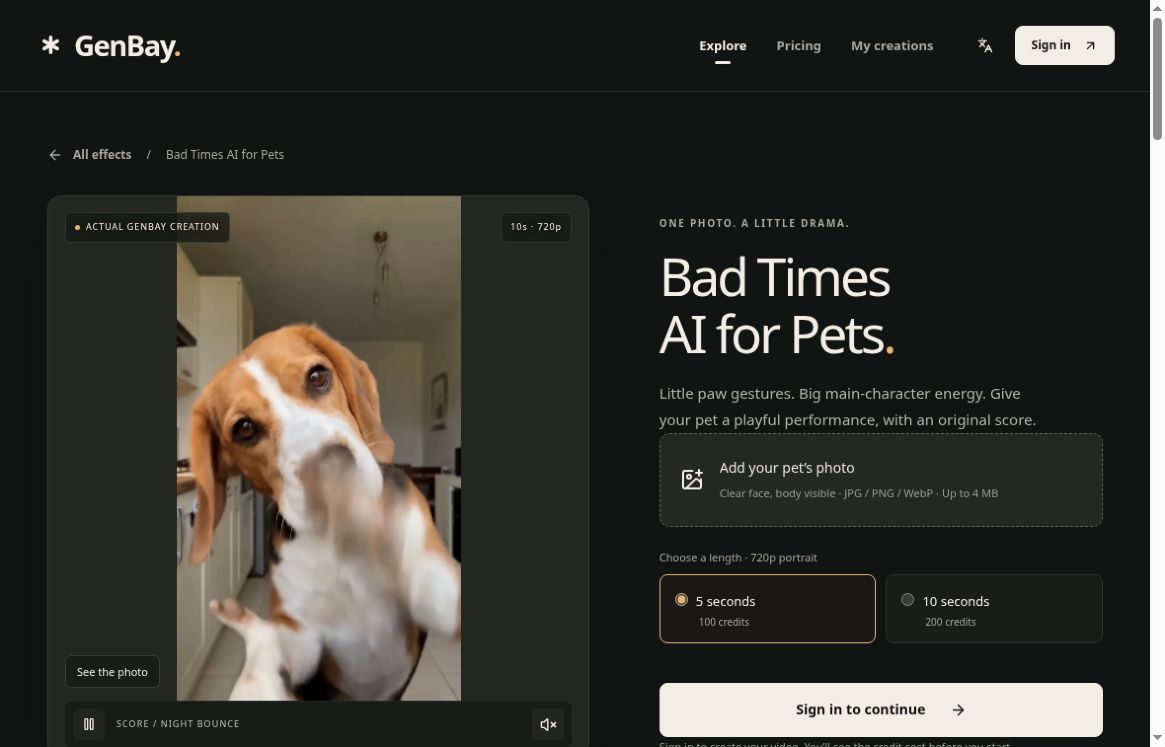Open the GenBay home wordmark link
Image resolution: width=1165 pixels, height=747 pixels.
point(127,46)
